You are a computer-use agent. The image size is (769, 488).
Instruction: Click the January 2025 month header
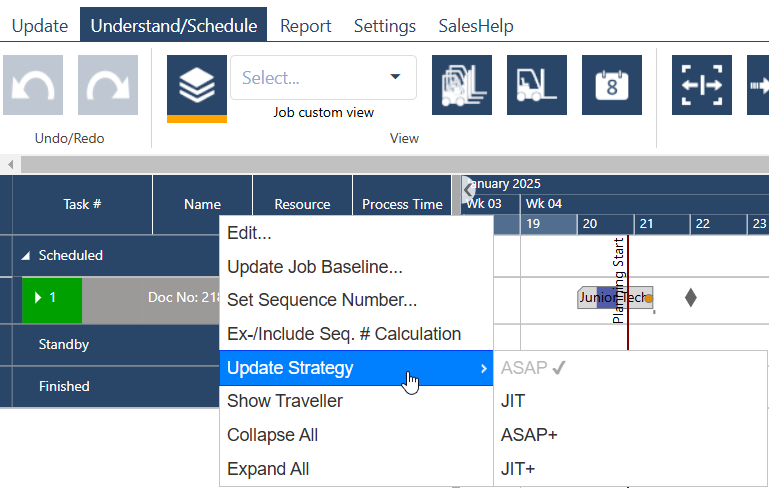[615, 184]
